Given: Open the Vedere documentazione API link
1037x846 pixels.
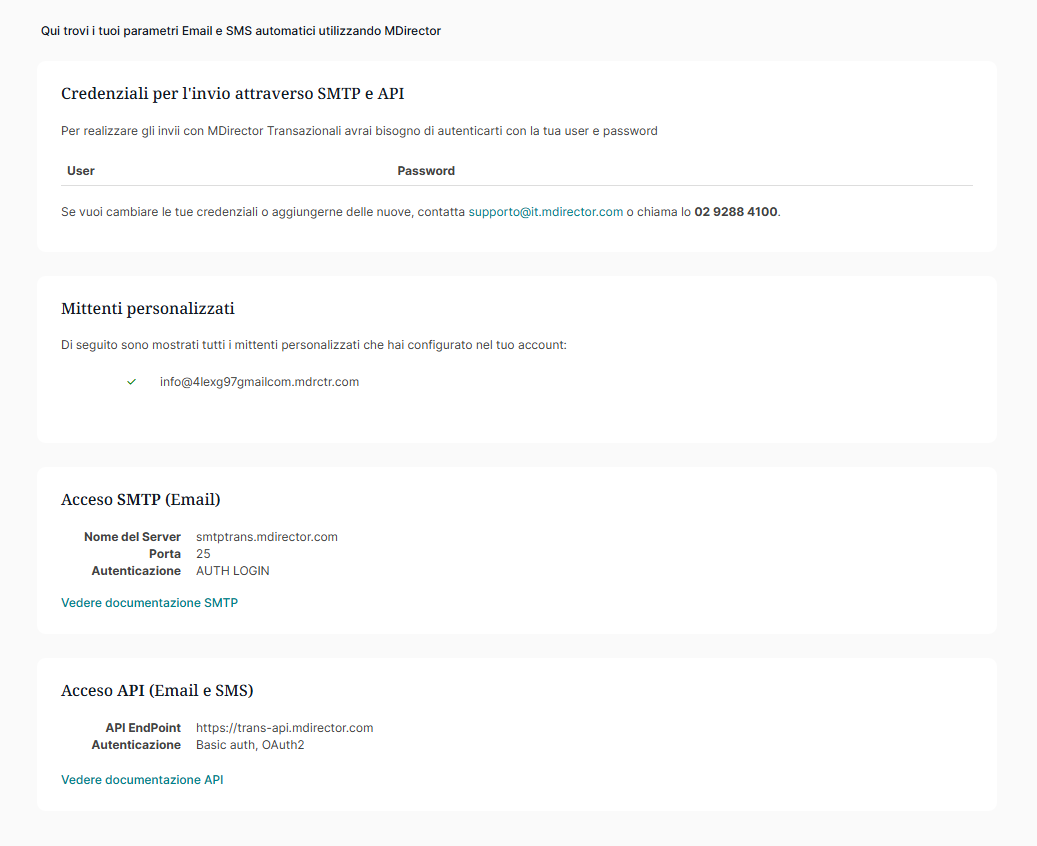Looking at the screenshot, I should coord(142,780).
